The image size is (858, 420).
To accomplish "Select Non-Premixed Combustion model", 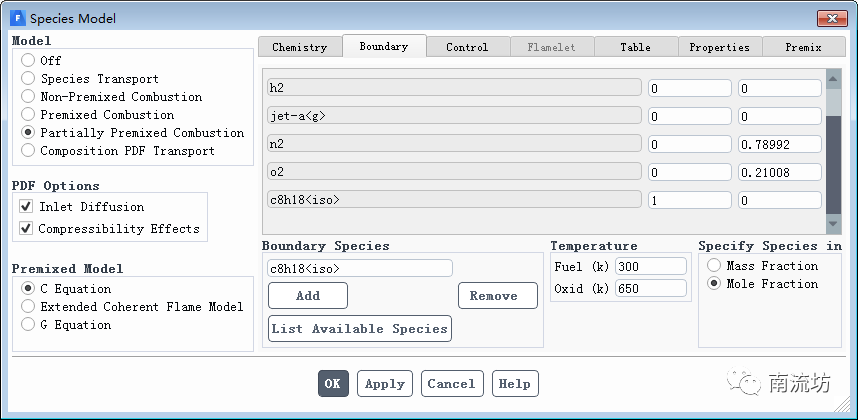I will point(28,97).
